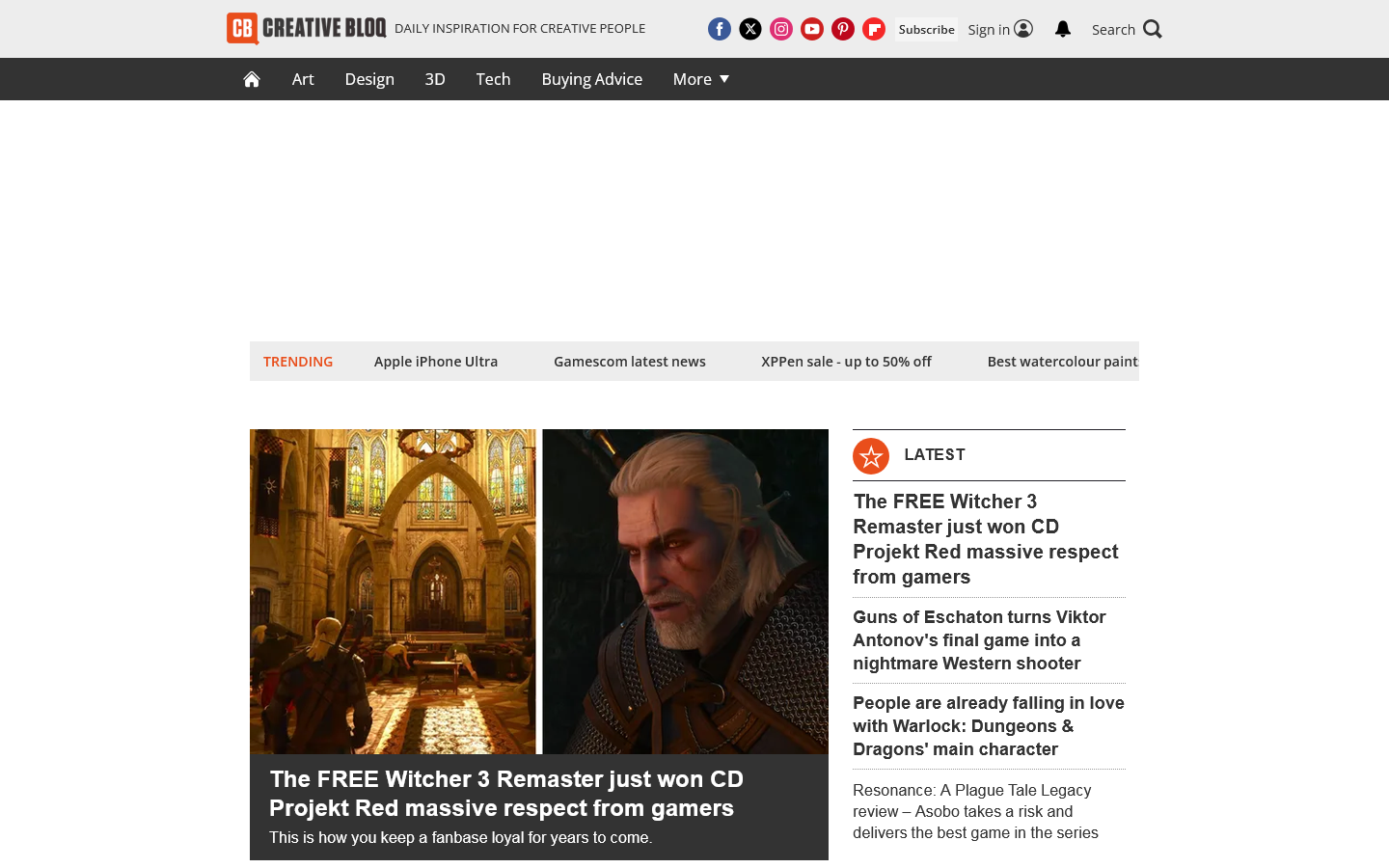
Task: Open Resonance: A Plague Tale Legacy review
Action: (975, 811)
